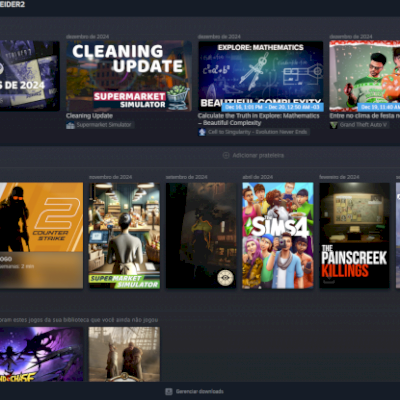Click the Grand Theft Auto V logo icon
This screenshot has width=400, height=400.
pos(334,125)
